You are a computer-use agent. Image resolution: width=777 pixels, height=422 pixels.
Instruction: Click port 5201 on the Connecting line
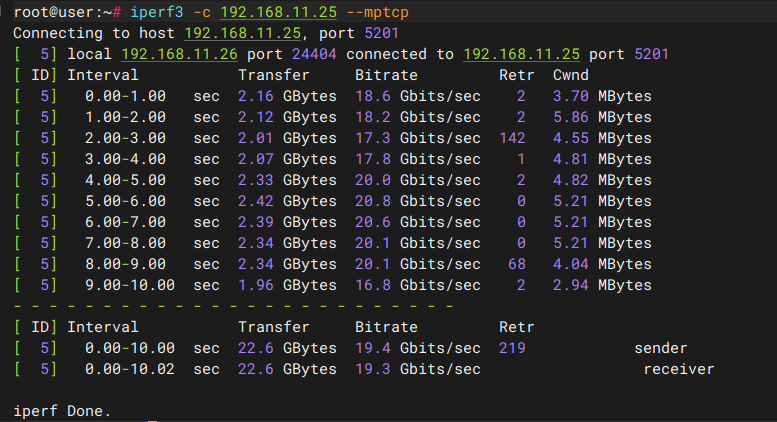pos(382,33)
